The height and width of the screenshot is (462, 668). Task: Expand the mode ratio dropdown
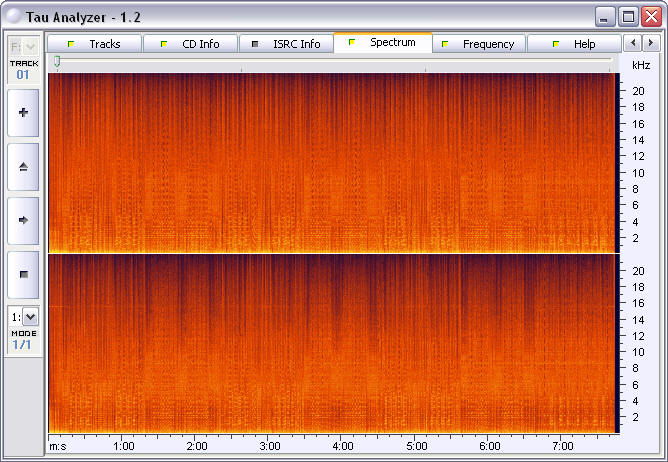[23, 316]
